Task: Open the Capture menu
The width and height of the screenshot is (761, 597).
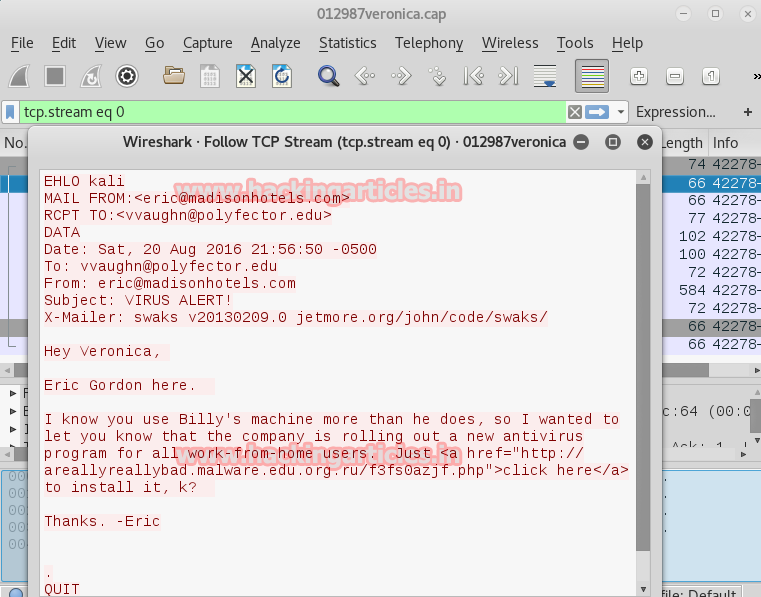Action: 208,43
